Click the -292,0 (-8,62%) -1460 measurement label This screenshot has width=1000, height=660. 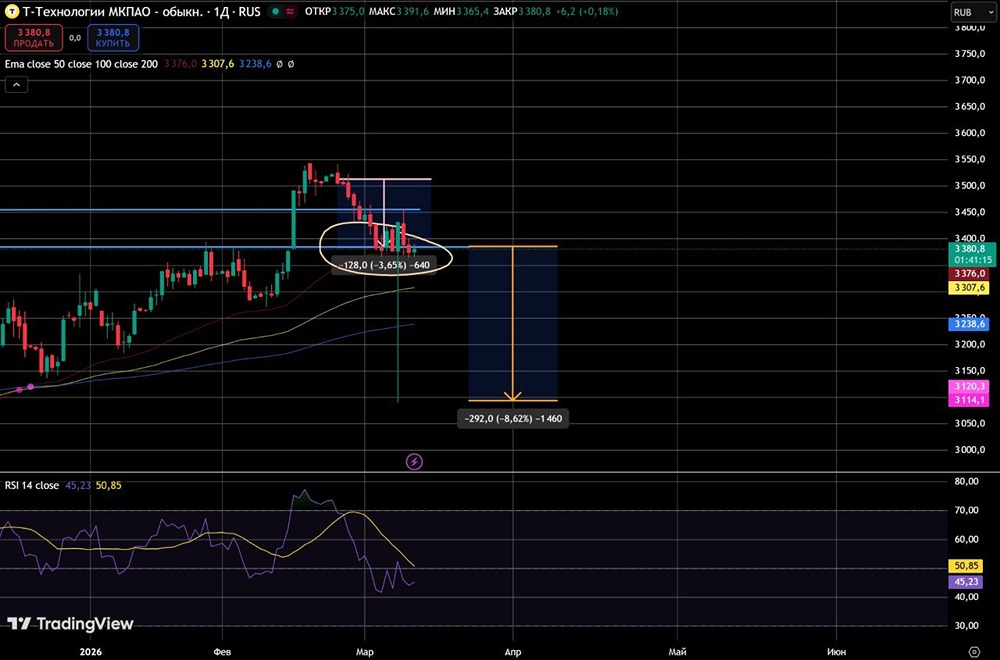tap(513, 418)
